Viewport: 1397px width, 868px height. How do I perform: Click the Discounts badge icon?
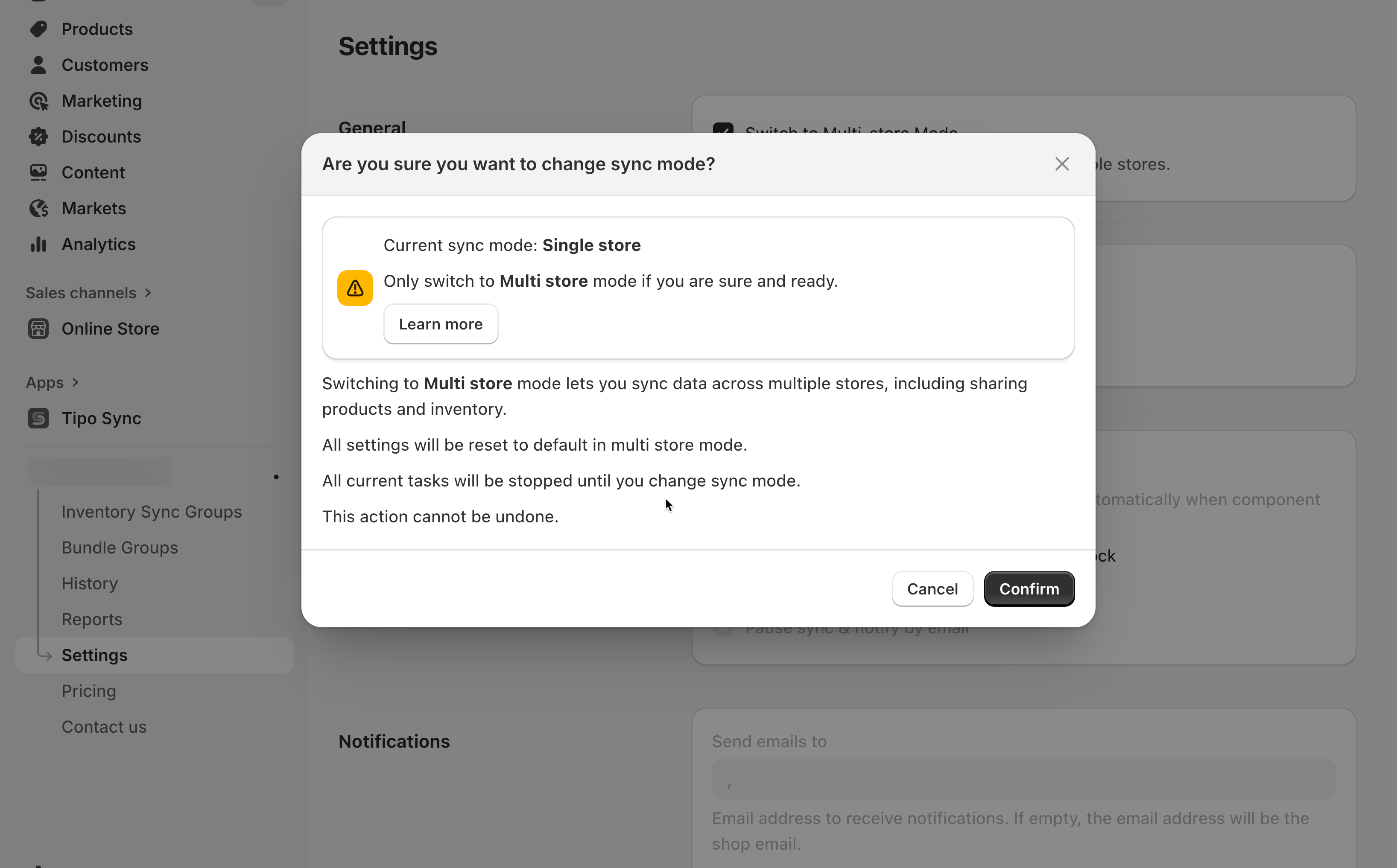[38, 137]
